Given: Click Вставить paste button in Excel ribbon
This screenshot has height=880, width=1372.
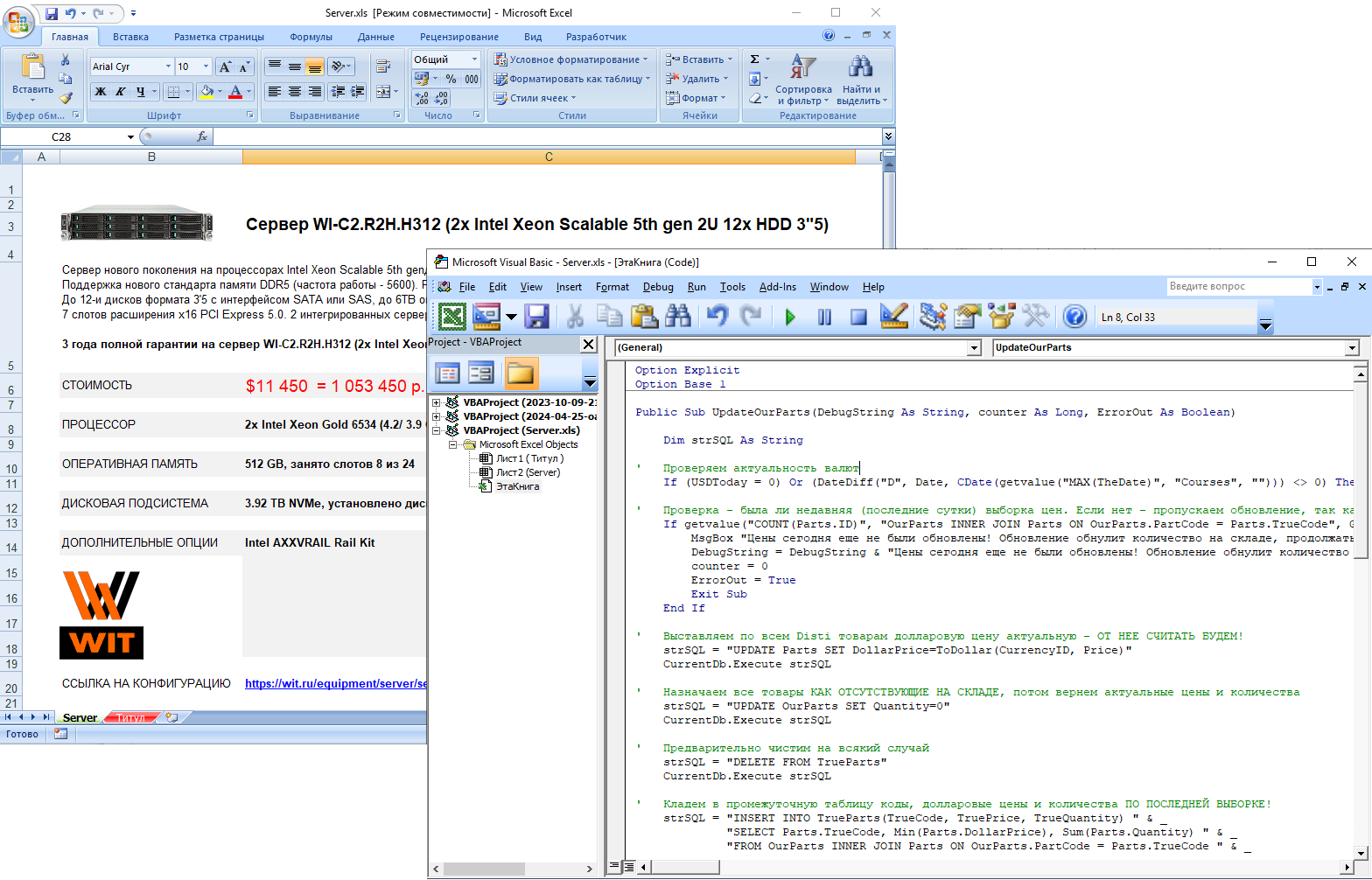Looking at the screenshot, I should click(32, 78).
